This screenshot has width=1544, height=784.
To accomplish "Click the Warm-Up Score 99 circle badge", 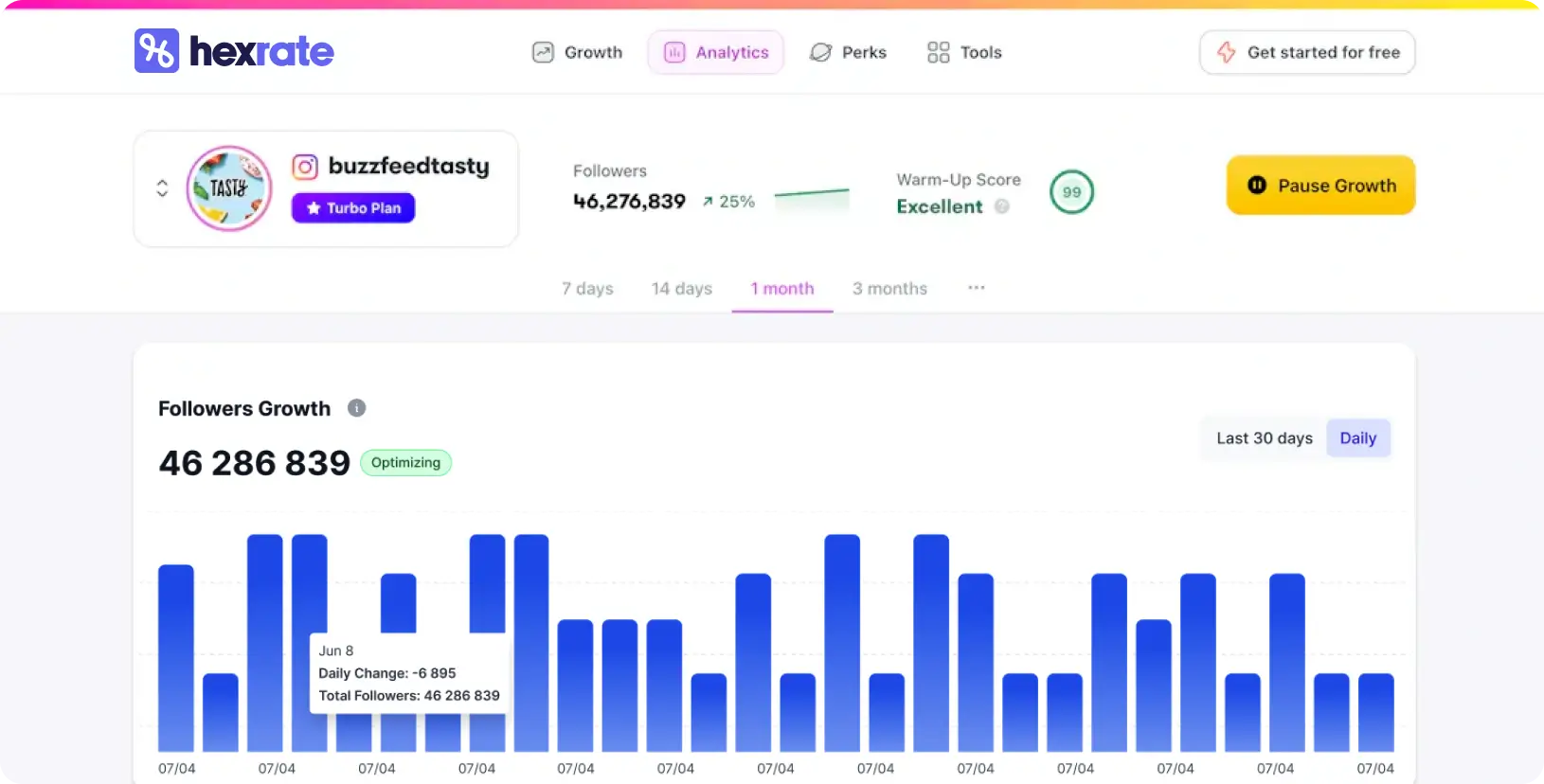I will (1071, 192).
